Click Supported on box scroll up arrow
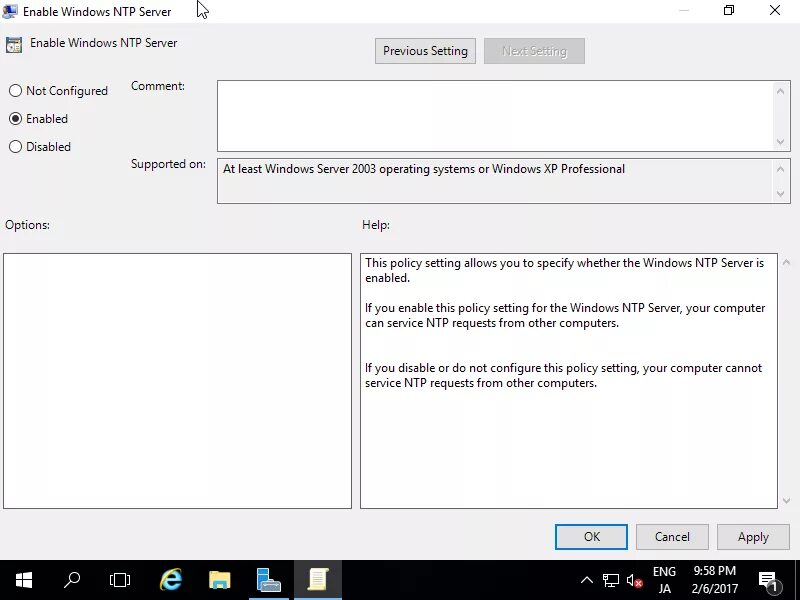Viewport: 800px width, 600px height. [780, 169]
